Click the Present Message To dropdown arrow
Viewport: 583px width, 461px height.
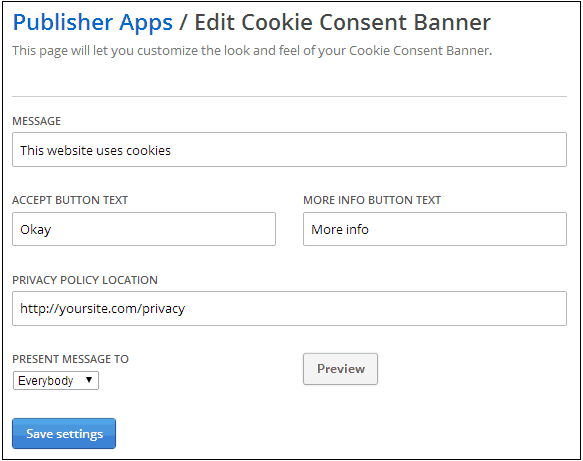pyautogui.click(x=89, y=380)
